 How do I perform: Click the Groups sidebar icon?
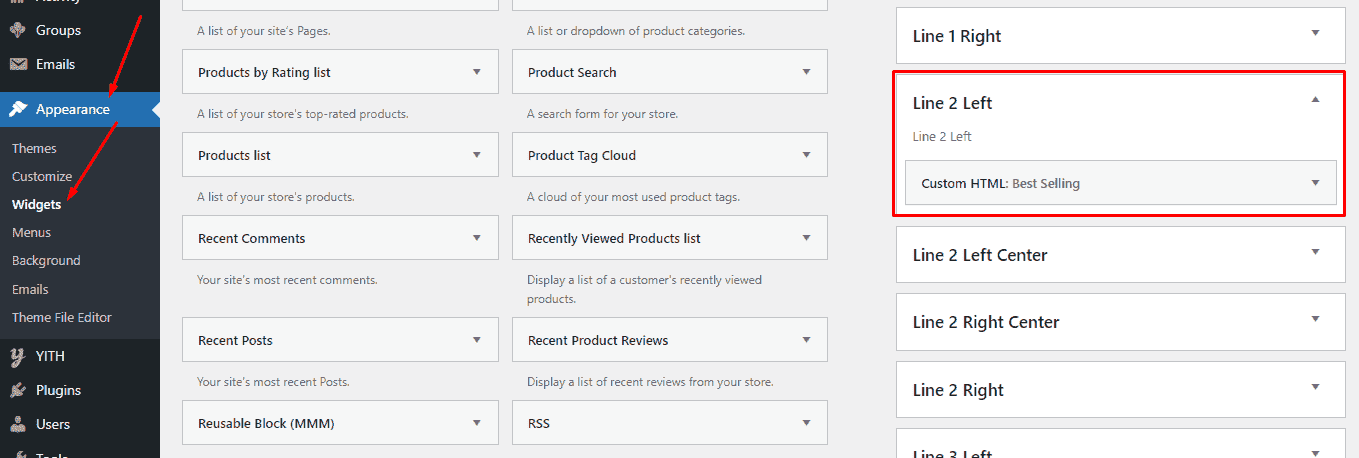tap(18, 30)
